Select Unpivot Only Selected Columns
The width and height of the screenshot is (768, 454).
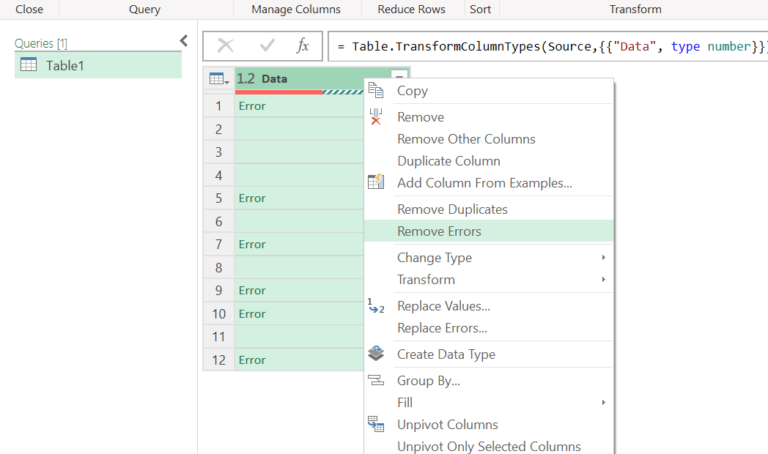tap(489, 446)
